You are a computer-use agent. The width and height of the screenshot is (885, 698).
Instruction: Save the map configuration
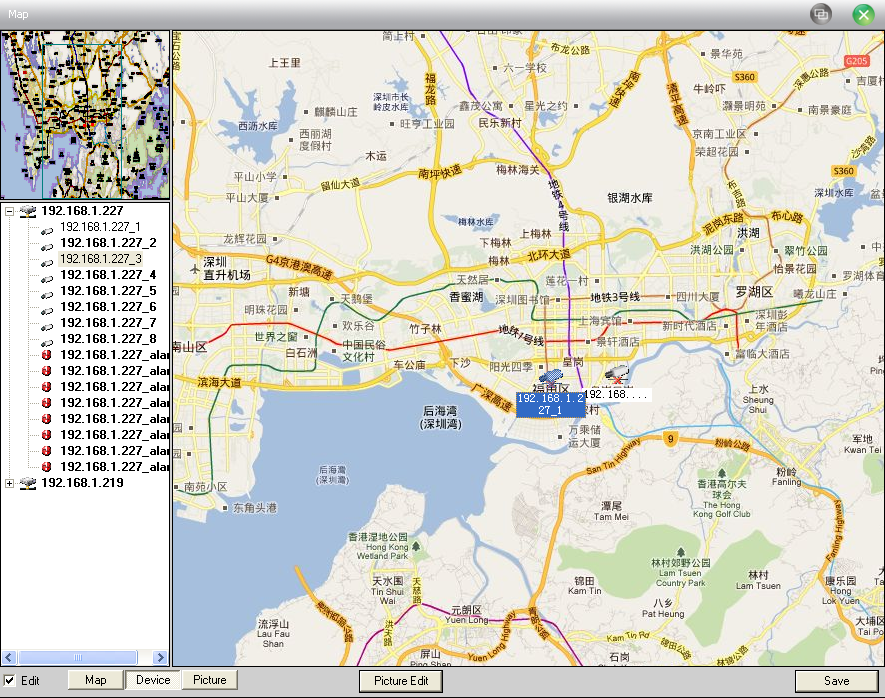coord(836,681)
